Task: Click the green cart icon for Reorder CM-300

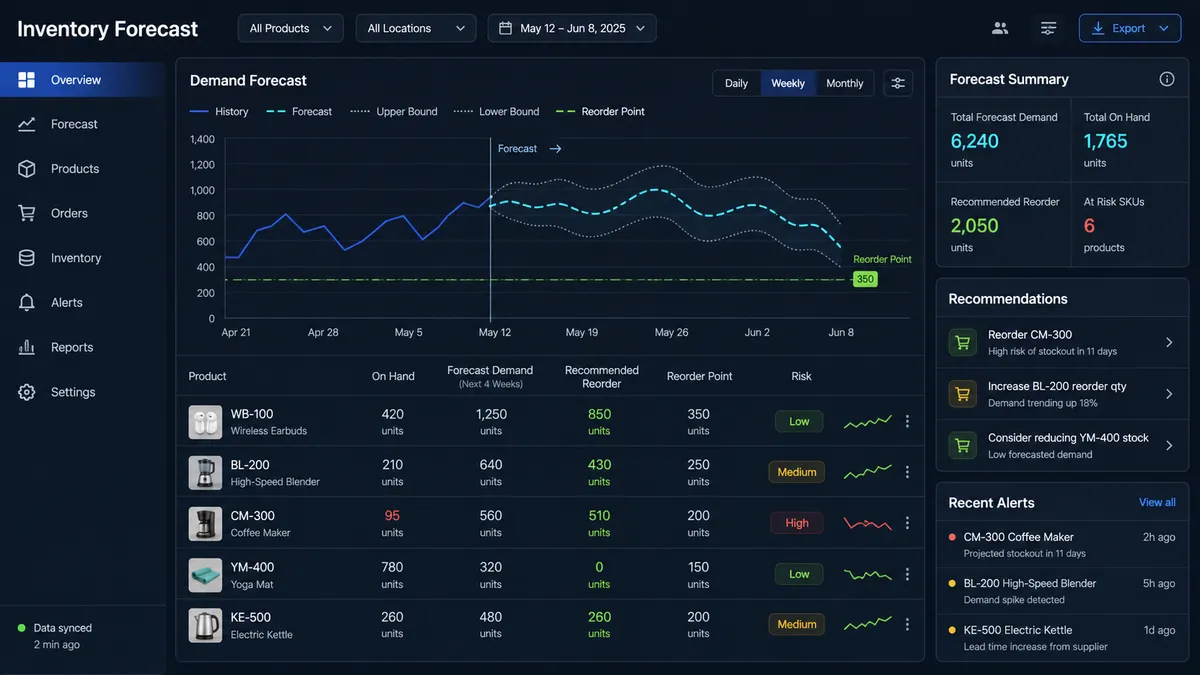Action: point(962,343)
